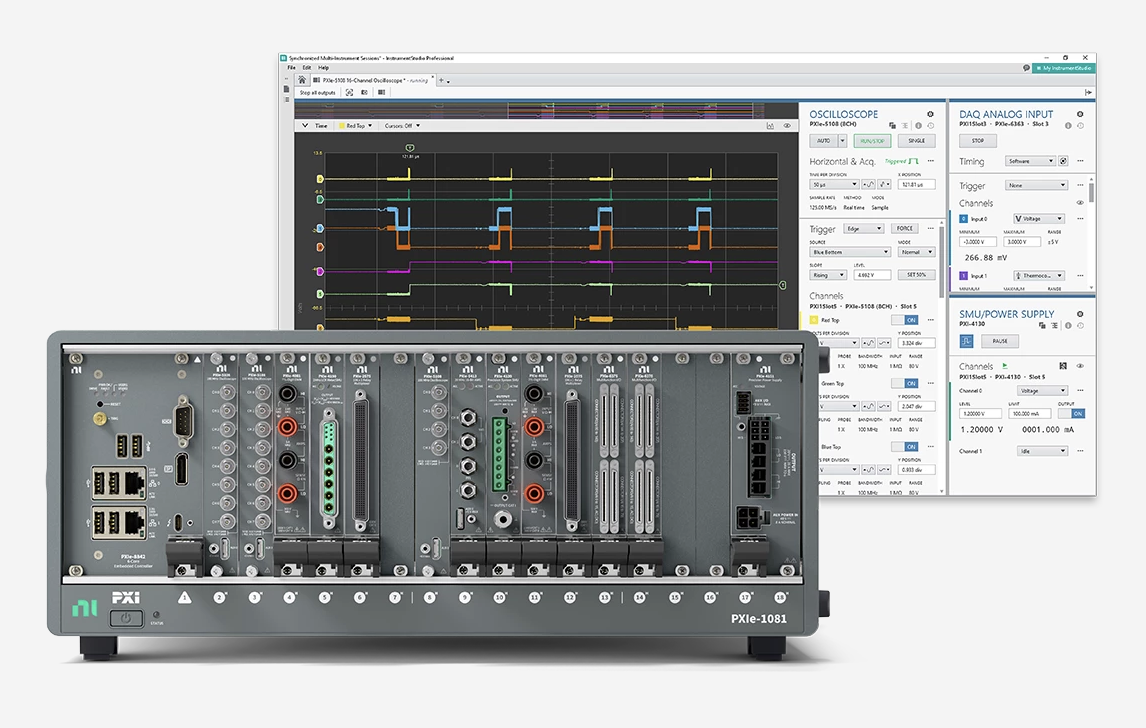The width and height of the screenshot is (1146, 728).
Task: Click the Stop all outputs button
Action: [x=317, y=92]
